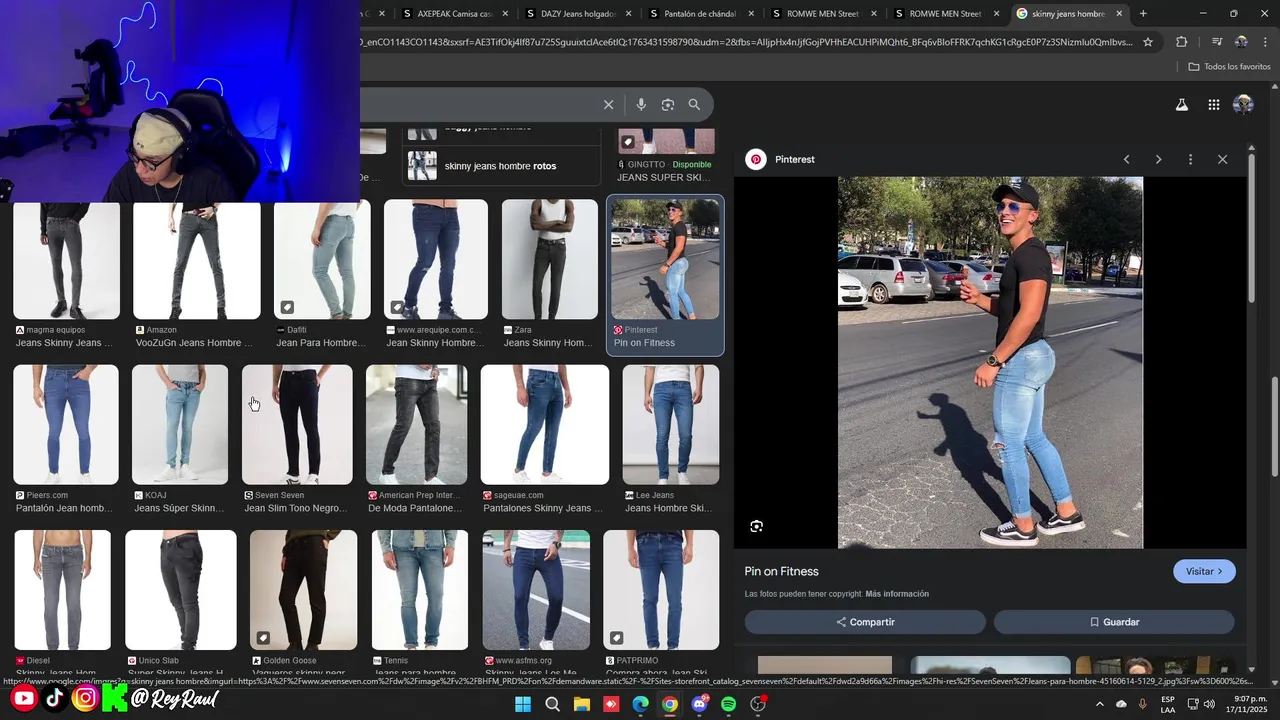This screenshot has height=720, width=1280.
Task: Open Google apps grid
Action: [1213, 104]
